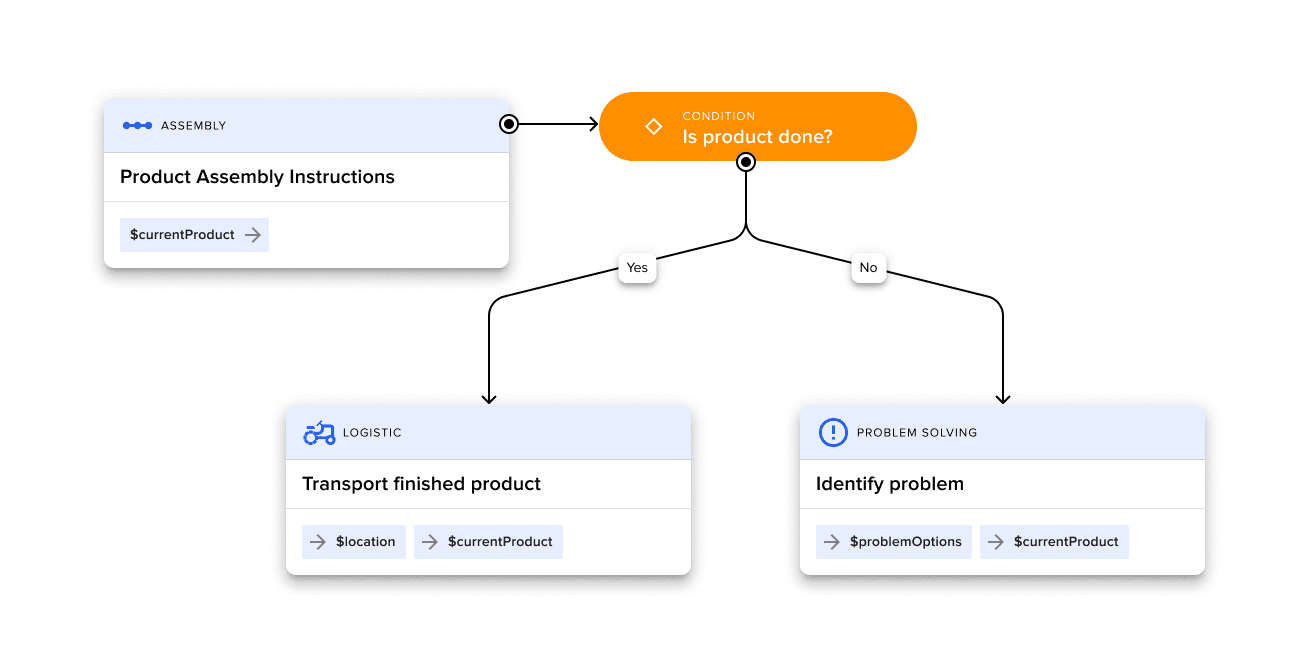Click the Product Assembly Instructions title
The image size is (1309, 666).
point(257,176)
